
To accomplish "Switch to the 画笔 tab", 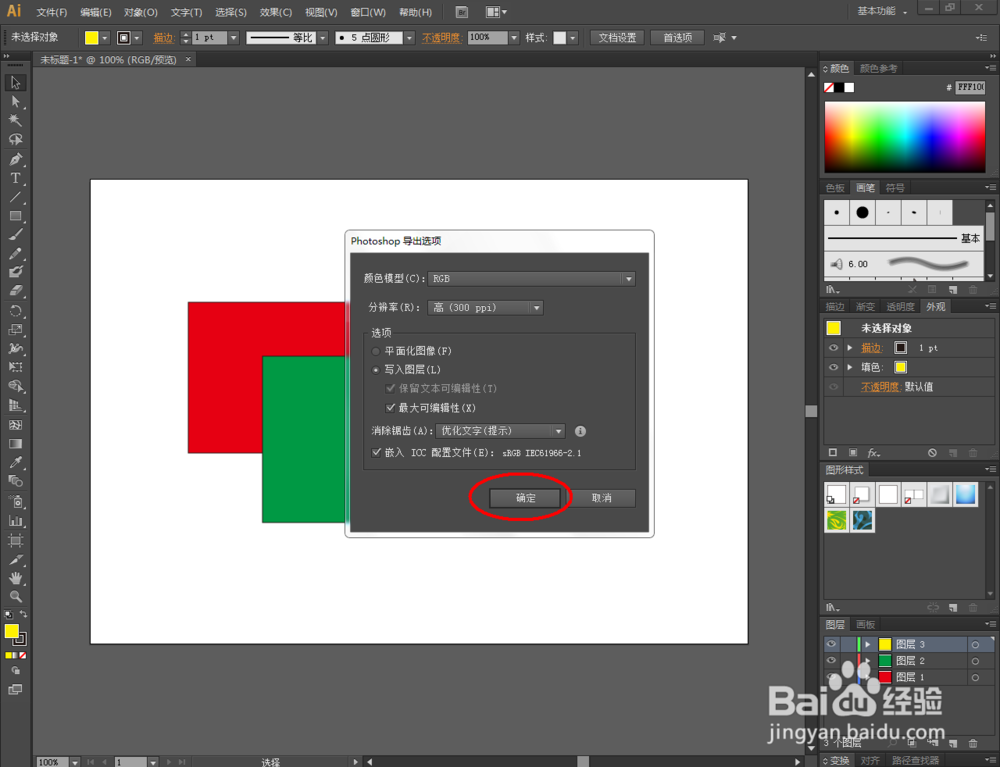I will pos(865,188).
